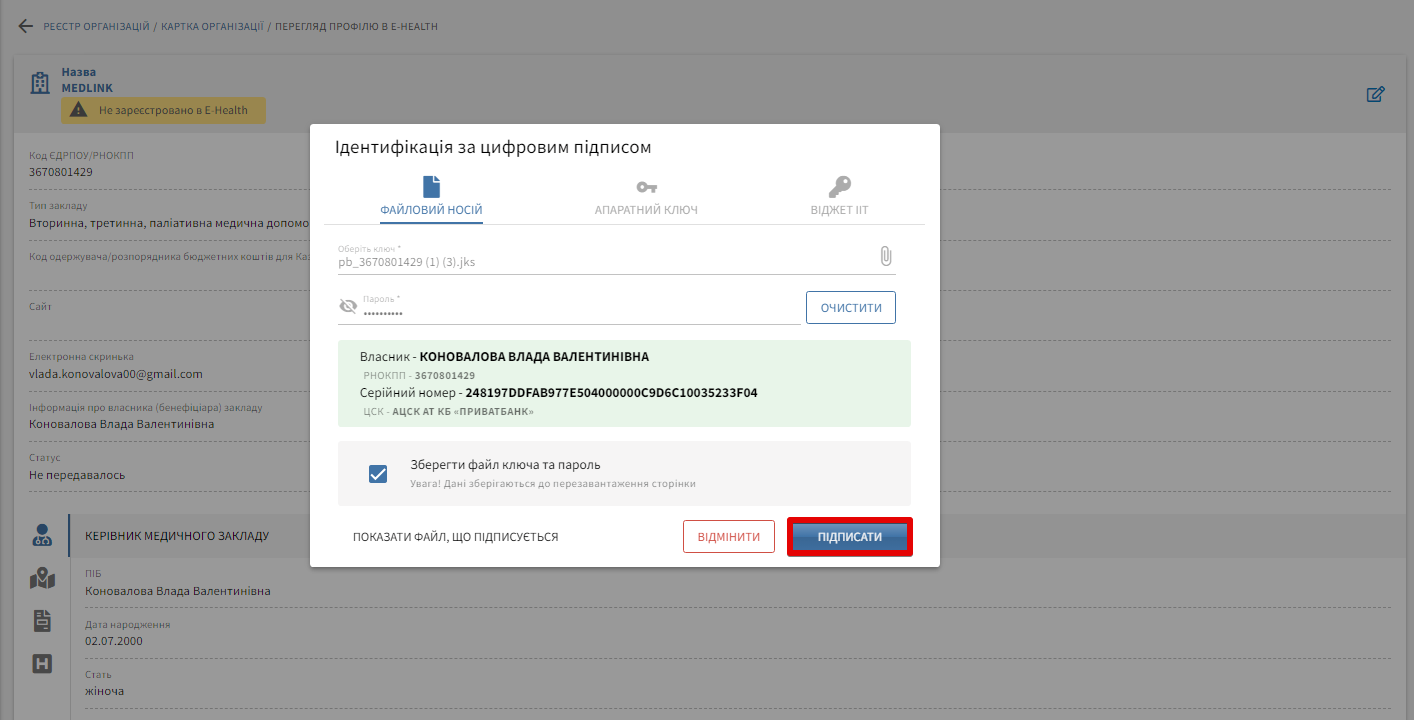Click the paperclip attach key file icon
This screenshot has height=720, width=1414.
[885, 257]
